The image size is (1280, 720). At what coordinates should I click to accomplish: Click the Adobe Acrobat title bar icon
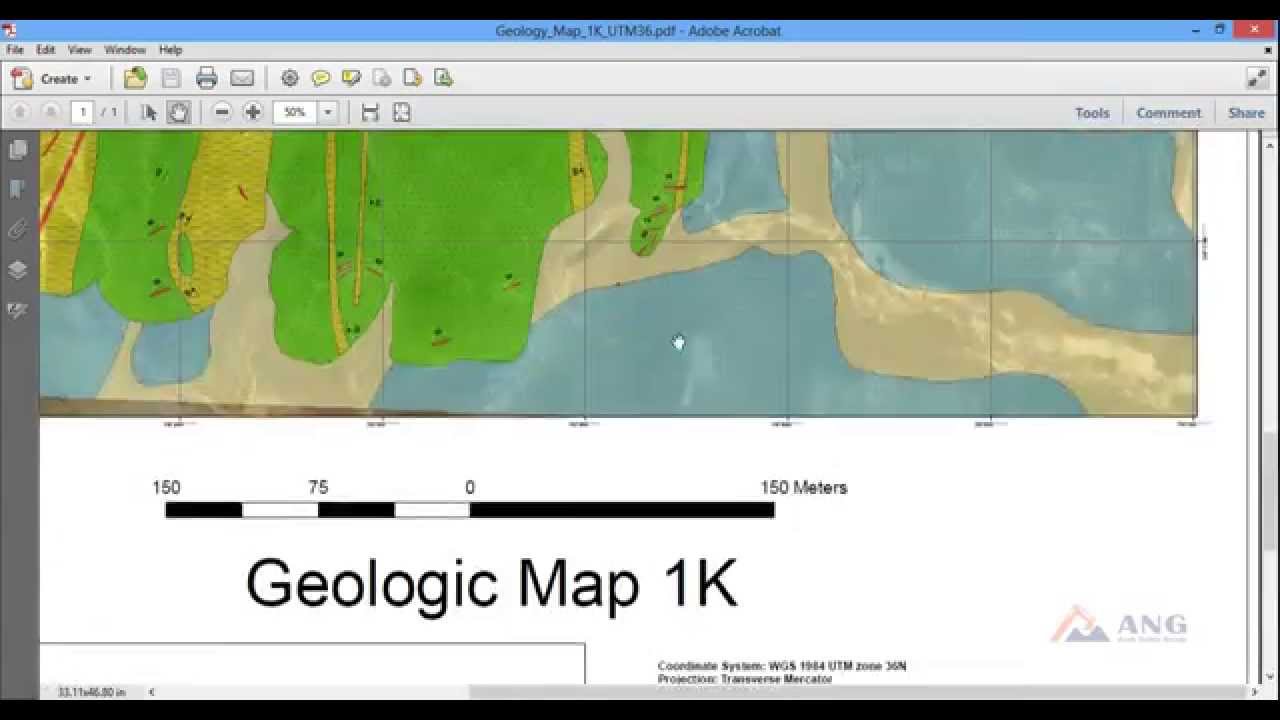tap(9, 30)
